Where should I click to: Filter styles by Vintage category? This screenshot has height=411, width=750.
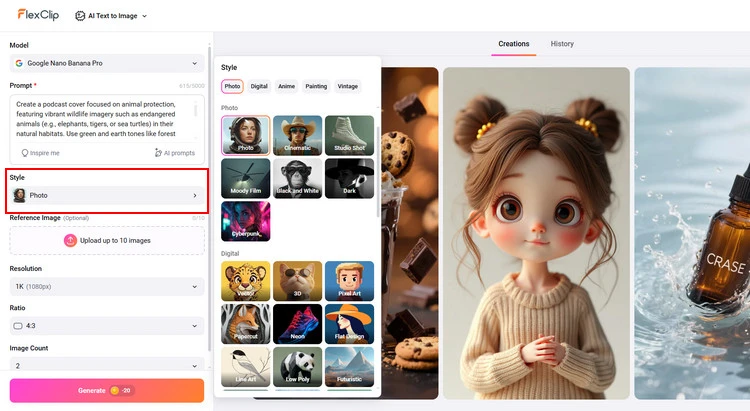(x=347, y=87)
